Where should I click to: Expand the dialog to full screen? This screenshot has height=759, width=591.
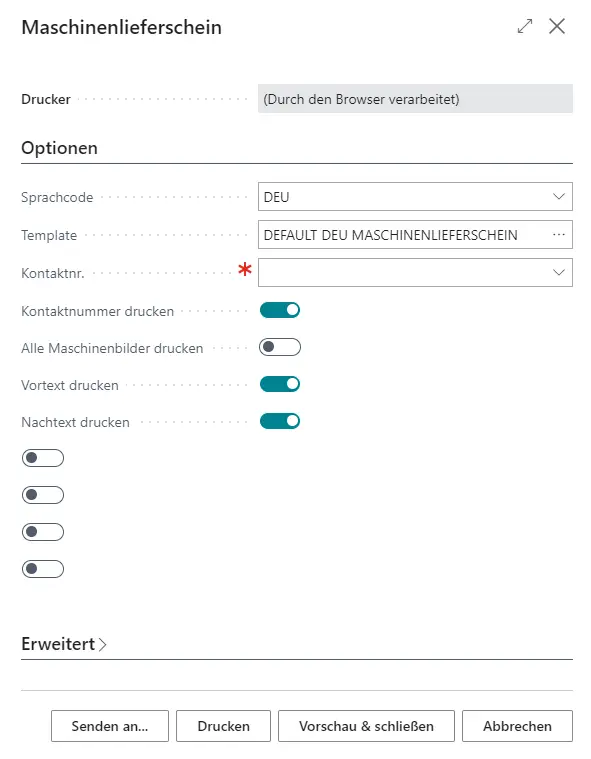(525, 26)
